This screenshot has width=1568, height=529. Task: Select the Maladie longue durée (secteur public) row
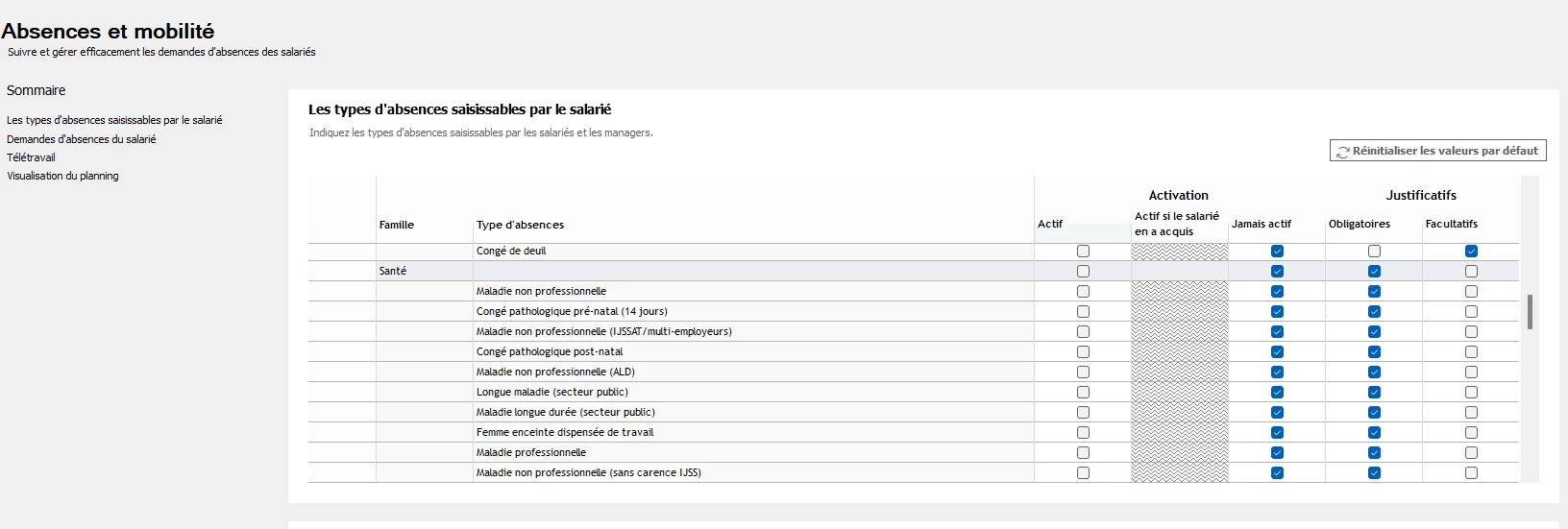(x=566, y=413)
